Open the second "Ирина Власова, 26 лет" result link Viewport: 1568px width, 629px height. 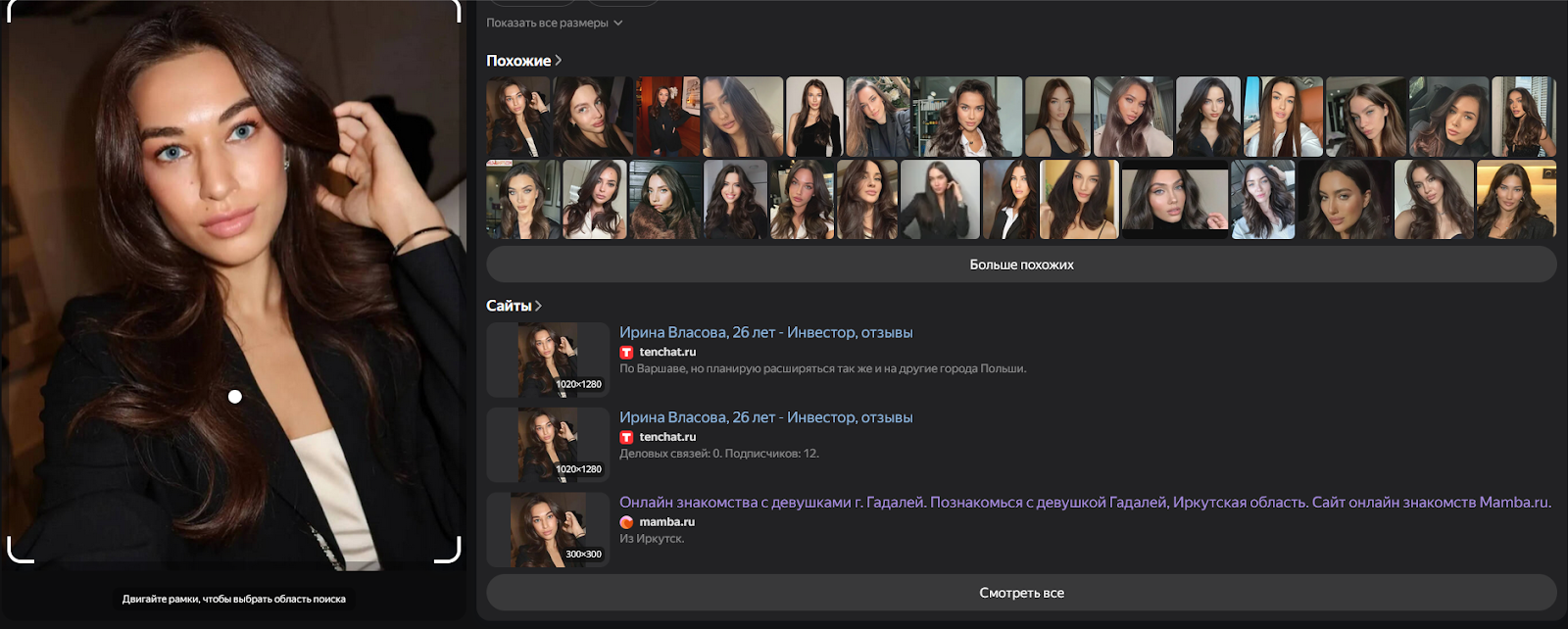pos(766,417)
